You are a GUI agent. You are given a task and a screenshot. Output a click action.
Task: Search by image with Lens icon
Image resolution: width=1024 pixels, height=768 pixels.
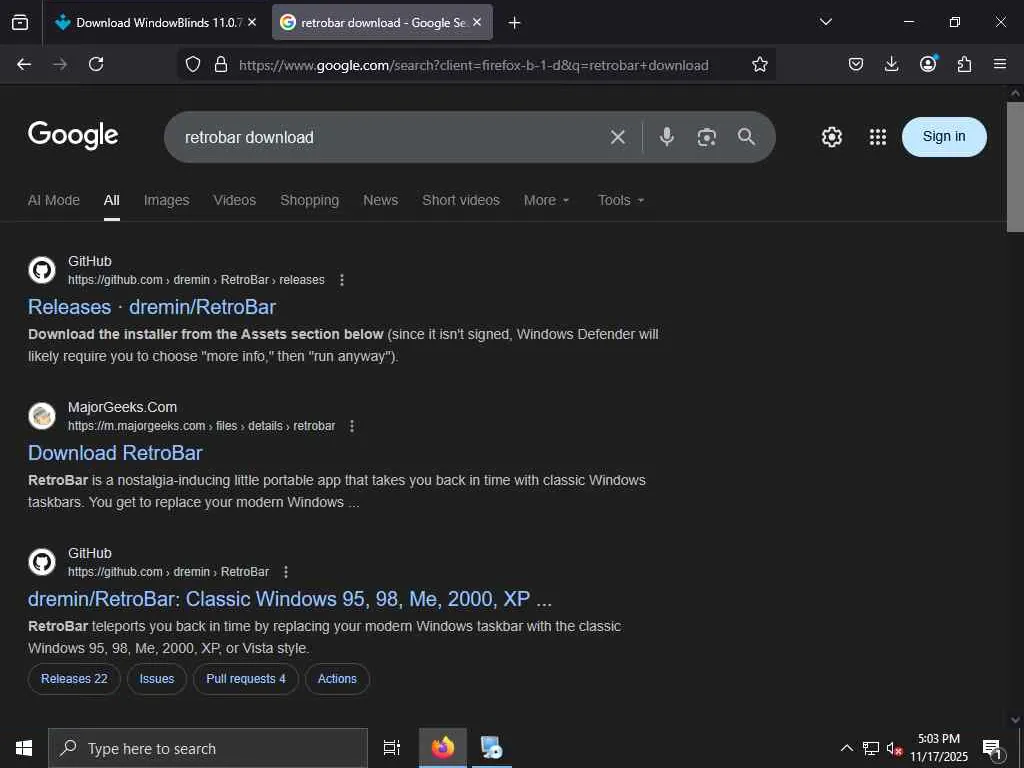coord(707,137)
